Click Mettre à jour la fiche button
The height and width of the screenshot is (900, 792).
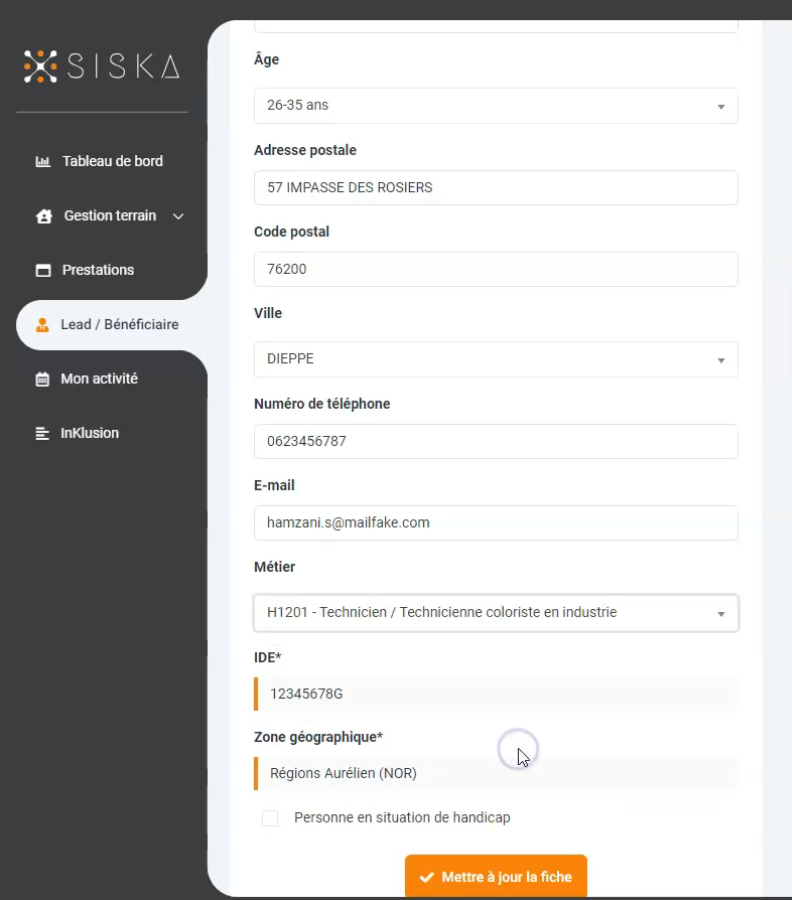point(496,876)
